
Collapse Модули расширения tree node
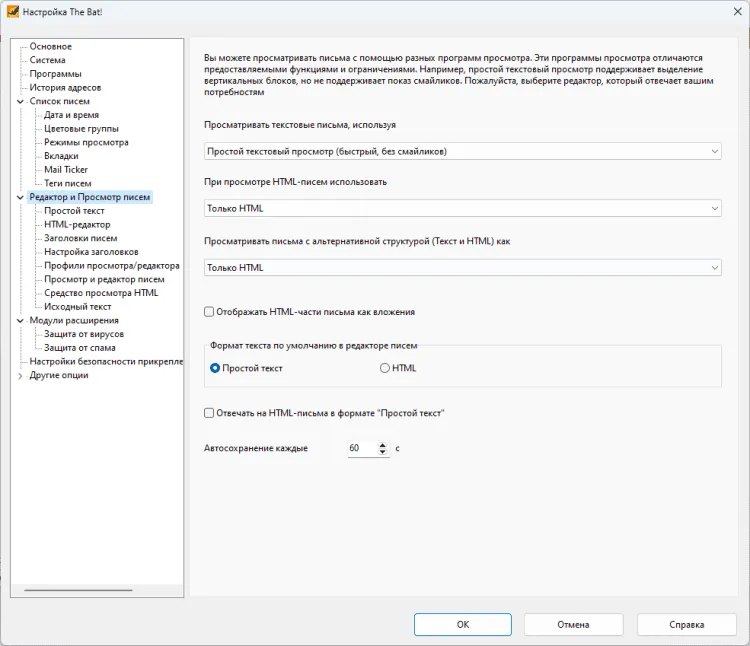20,320
